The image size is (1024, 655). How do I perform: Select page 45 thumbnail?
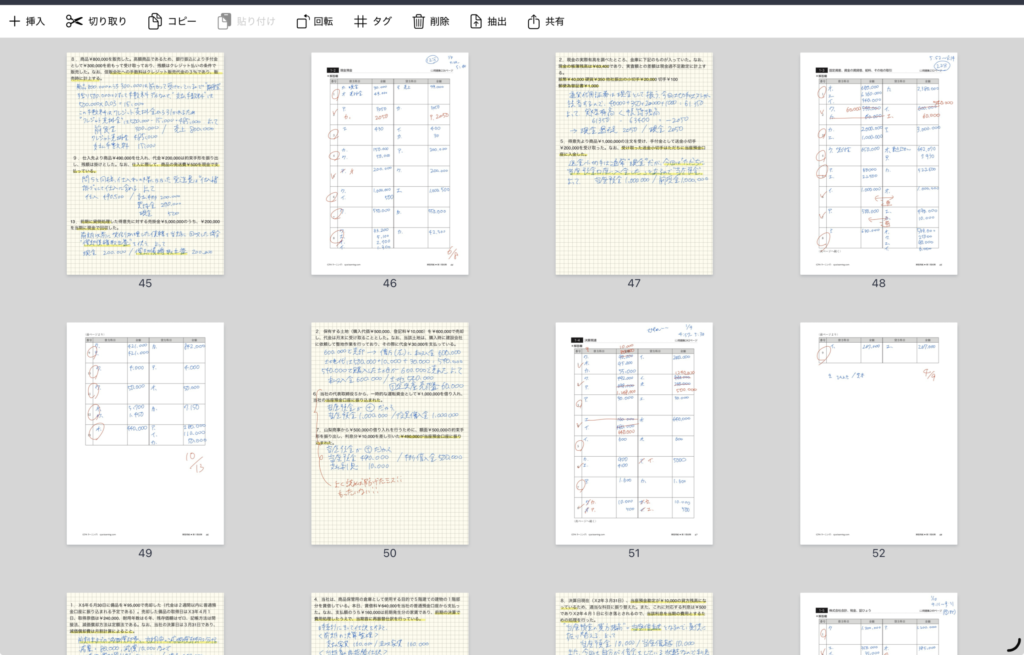(x=145, y=163)
